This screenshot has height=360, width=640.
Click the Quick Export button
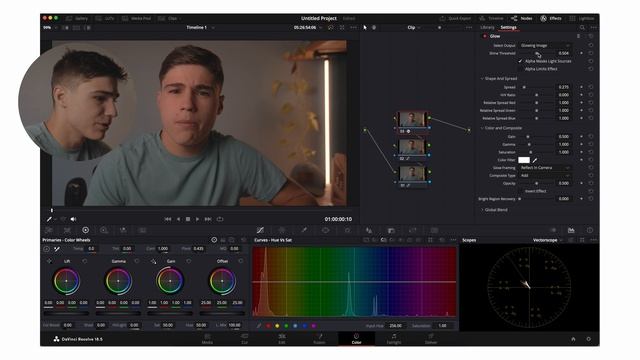coord(455,18)
